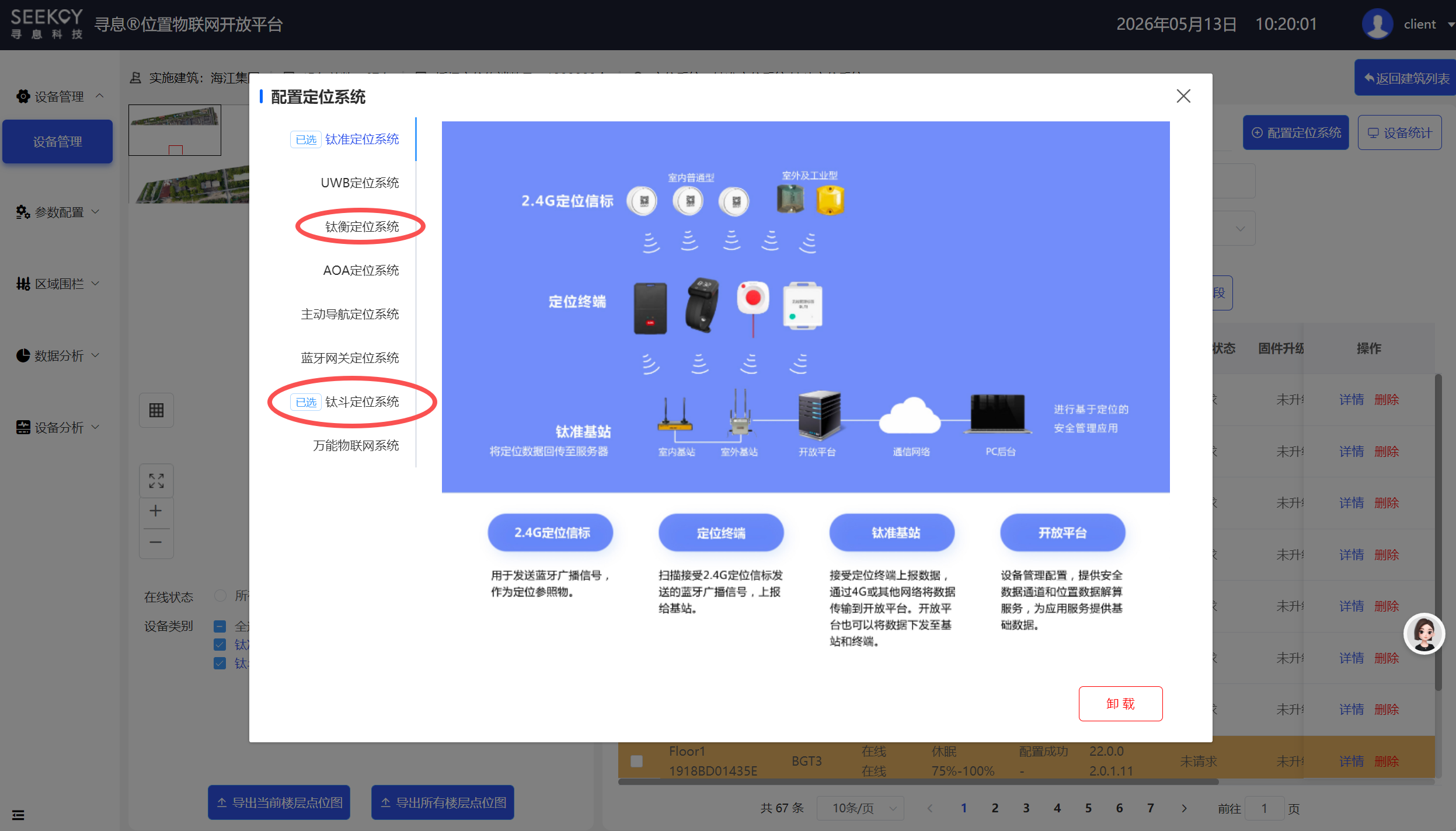Click the next page arrow
The height and width of the screenshot is (831, 1456).
point(1184,808)
